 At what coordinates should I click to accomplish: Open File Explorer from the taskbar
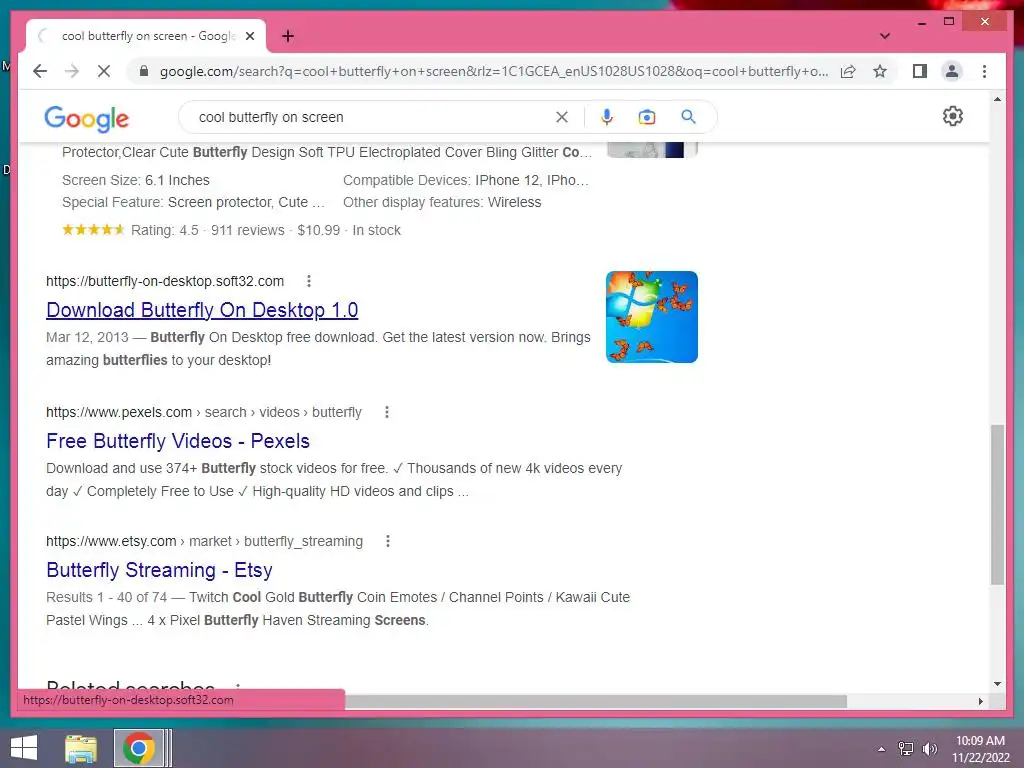tap(81, 748)
